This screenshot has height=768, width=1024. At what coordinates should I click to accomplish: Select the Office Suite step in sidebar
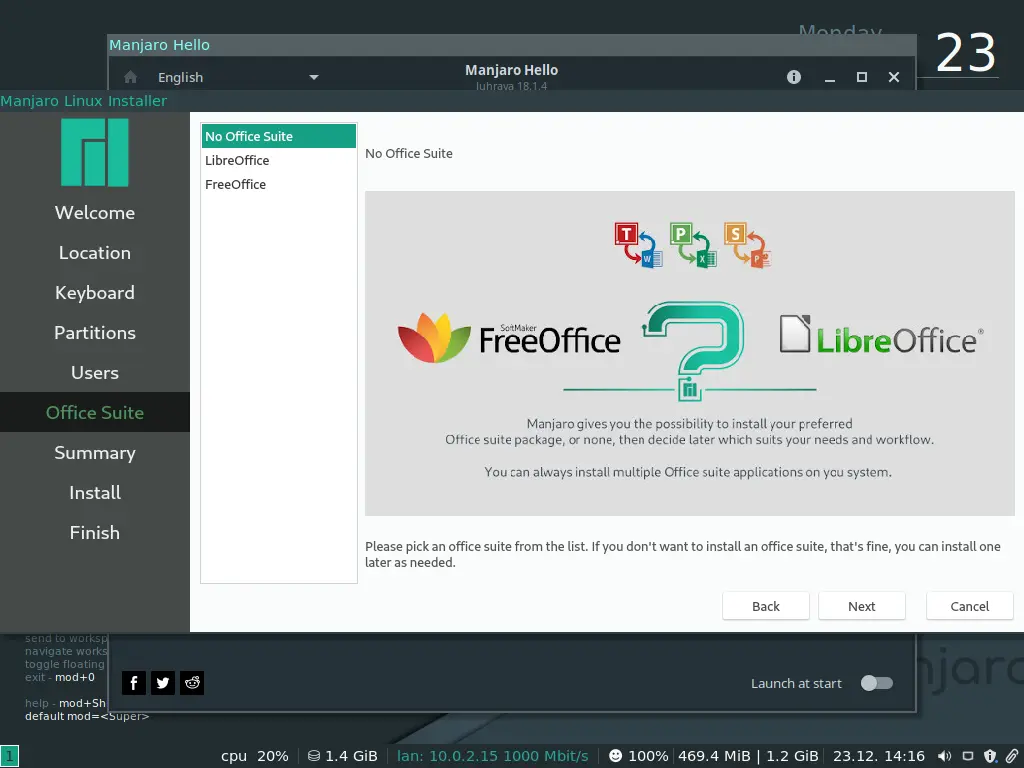click(x=95, y=412)
